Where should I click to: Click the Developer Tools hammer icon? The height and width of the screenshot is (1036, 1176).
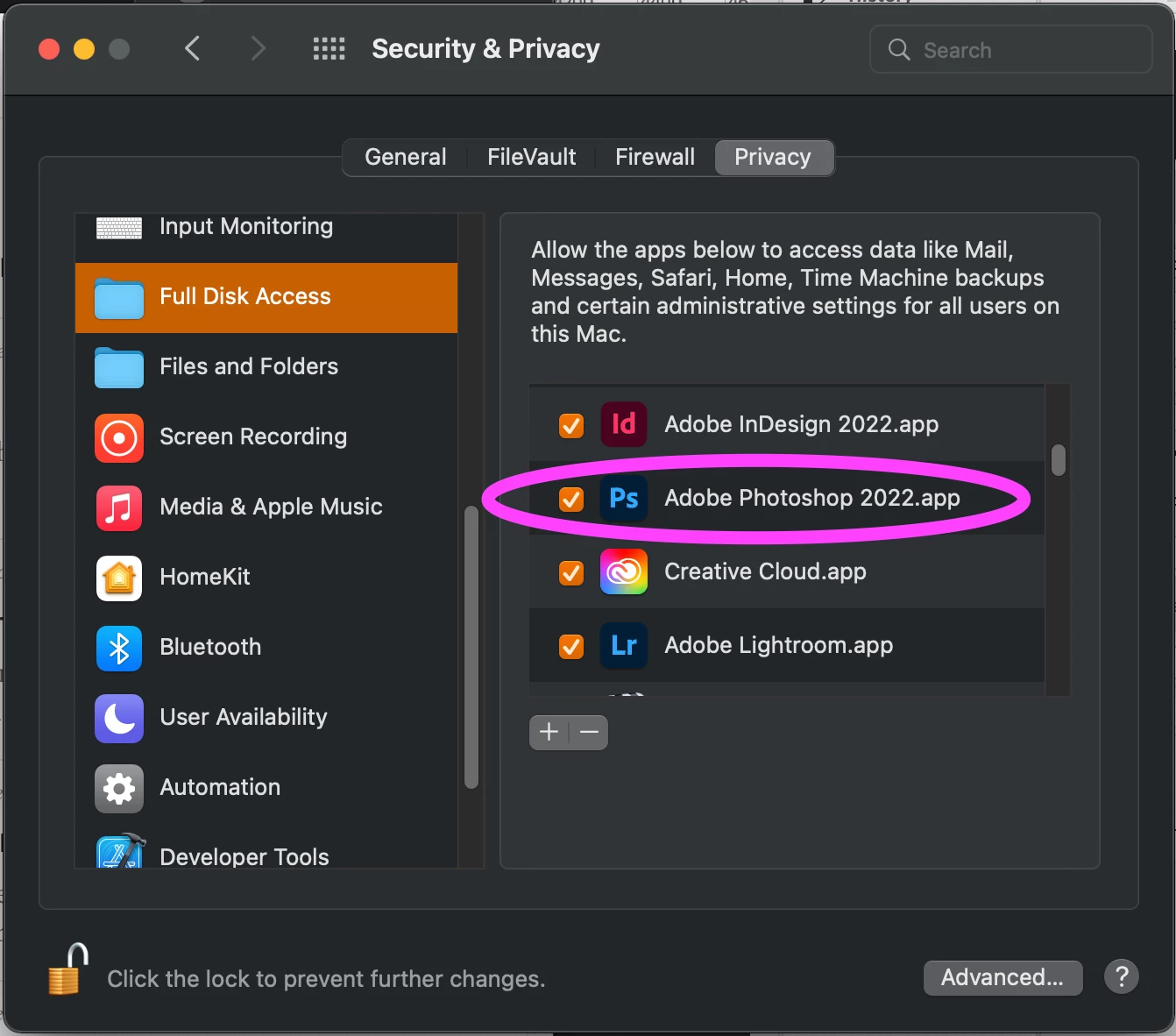120,850
